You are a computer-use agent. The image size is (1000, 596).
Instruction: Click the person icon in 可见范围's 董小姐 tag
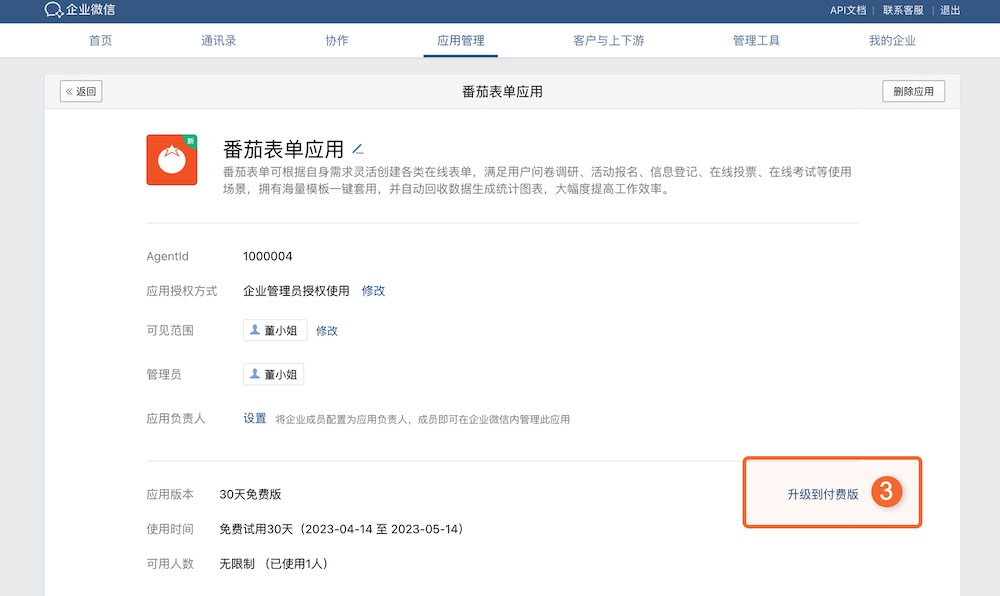click(x=254, y=330)
